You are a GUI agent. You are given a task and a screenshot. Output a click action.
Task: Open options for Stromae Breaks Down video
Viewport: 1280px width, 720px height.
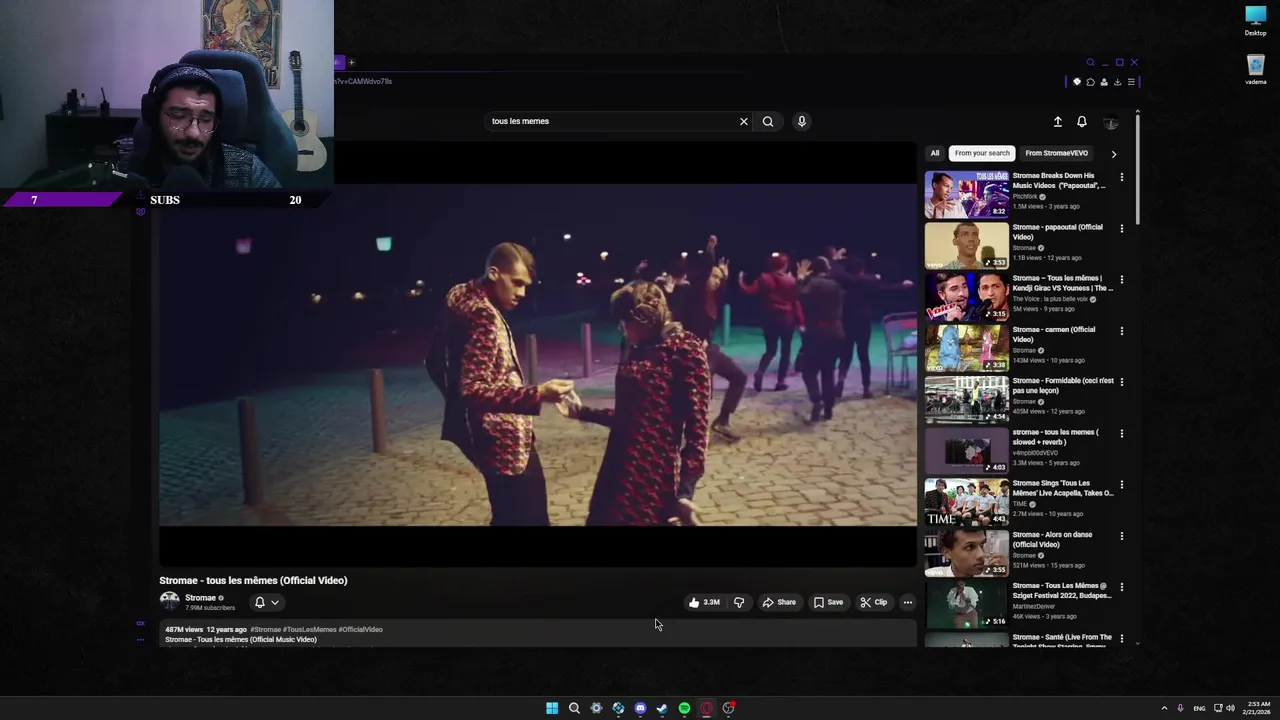coord(1121,177)
